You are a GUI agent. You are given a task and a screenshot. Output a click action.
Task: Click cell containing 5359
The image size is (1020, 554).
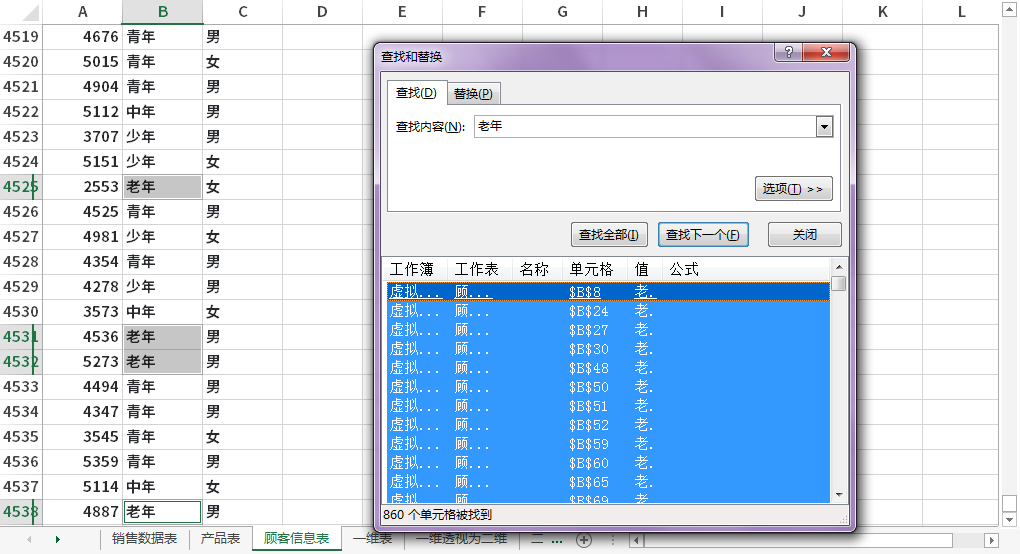tap(82, 462)
